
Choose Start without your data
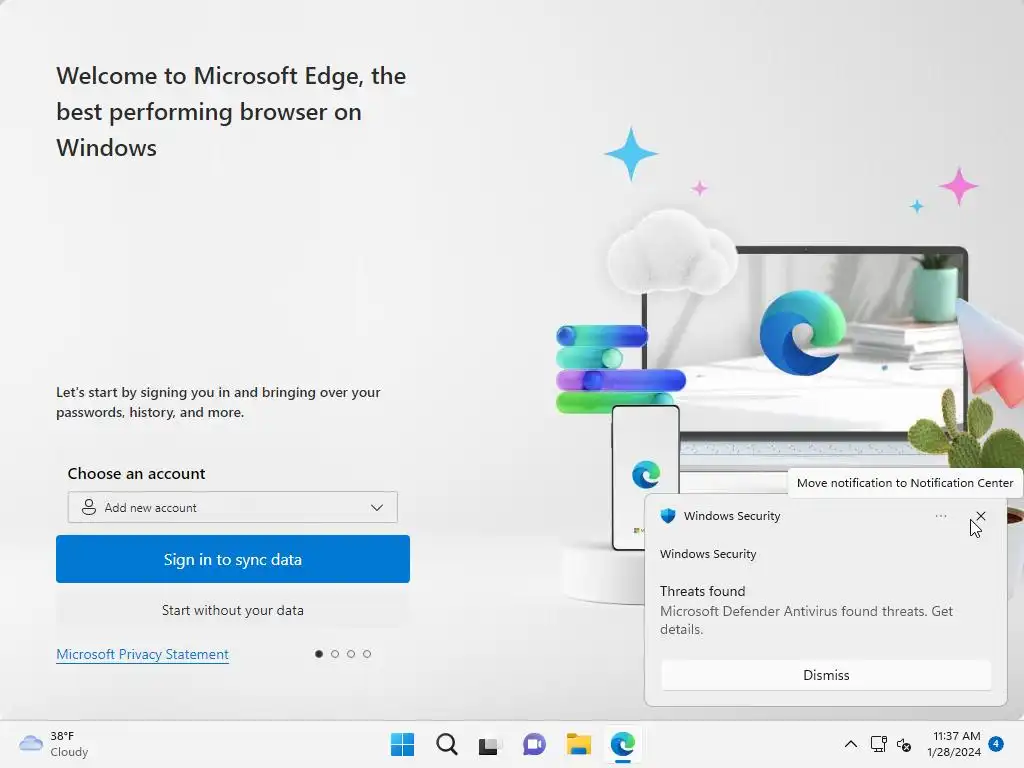coord(232,610)
